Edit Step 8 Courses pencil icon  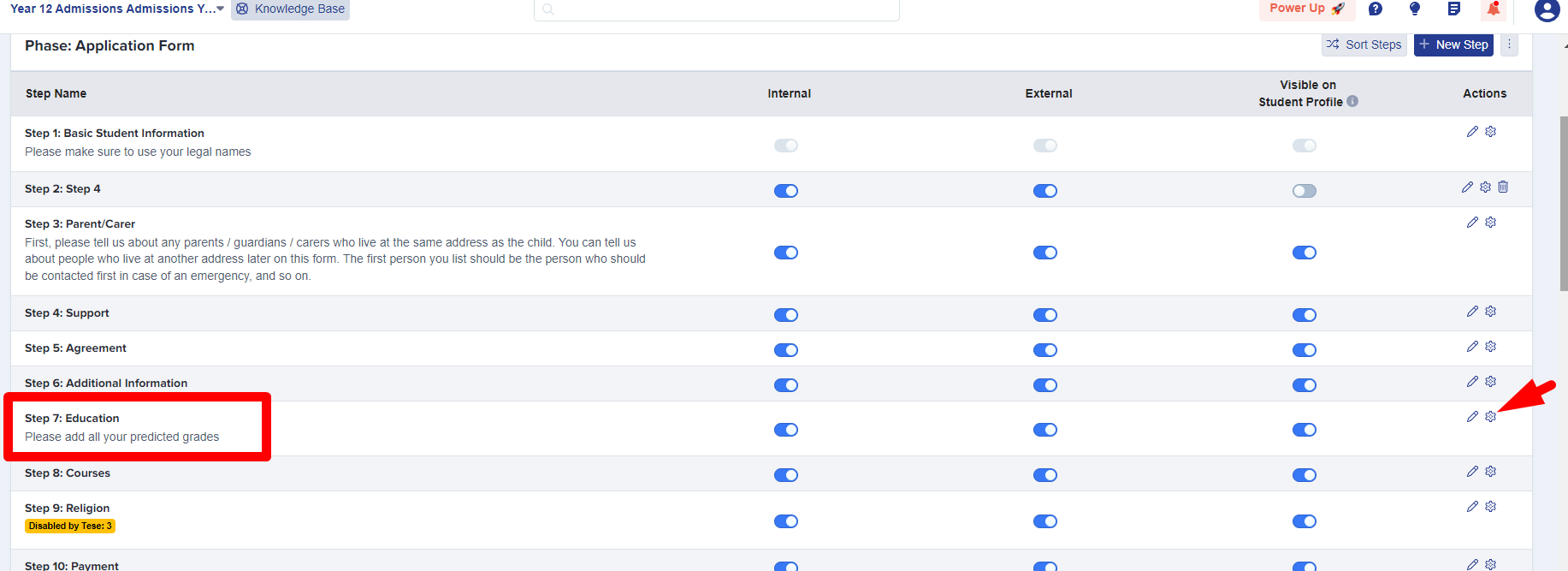1472,472
